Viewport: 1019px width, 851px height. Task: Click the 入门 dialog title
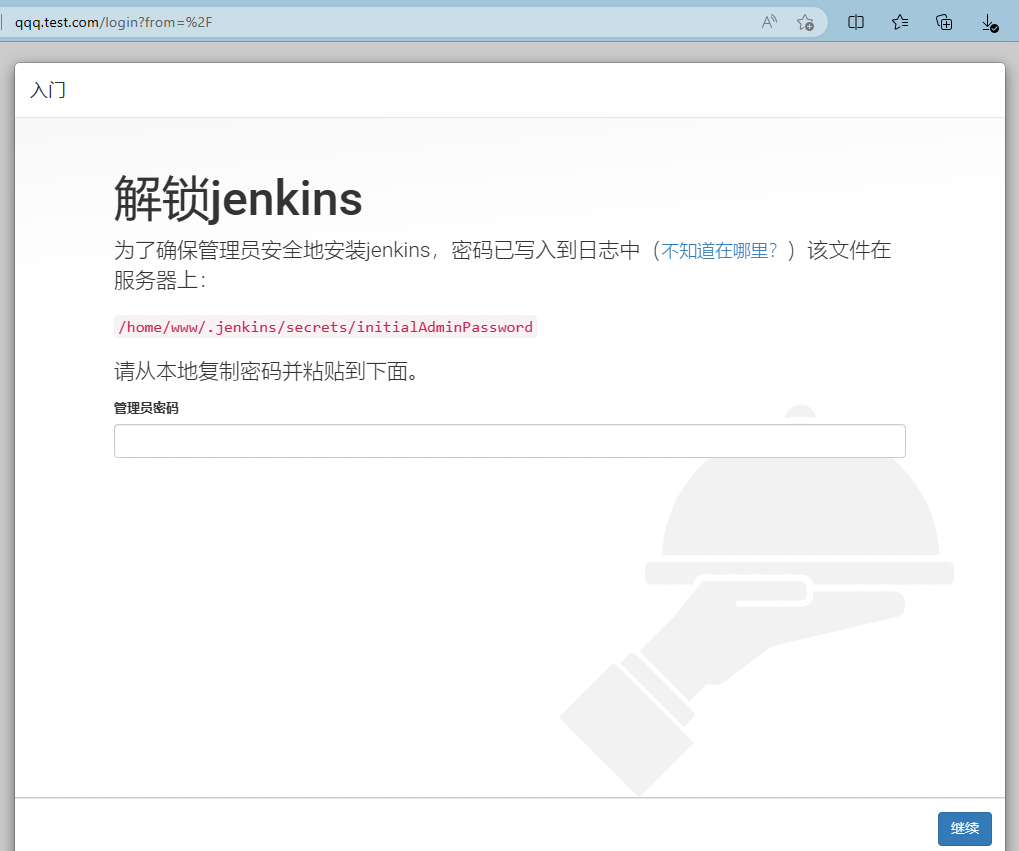tap(48, 90)
